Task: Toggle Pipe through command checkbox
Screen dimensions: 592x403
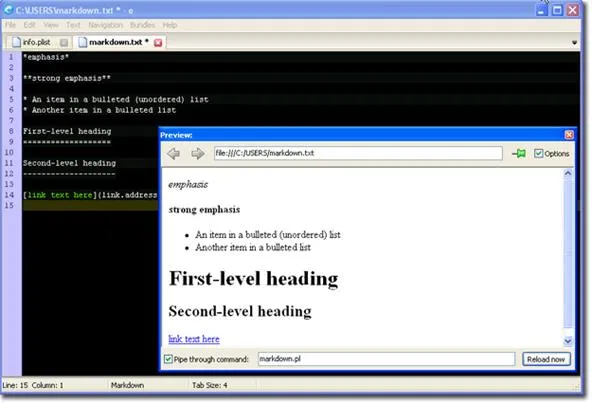Action: click(x=168, y=359)
